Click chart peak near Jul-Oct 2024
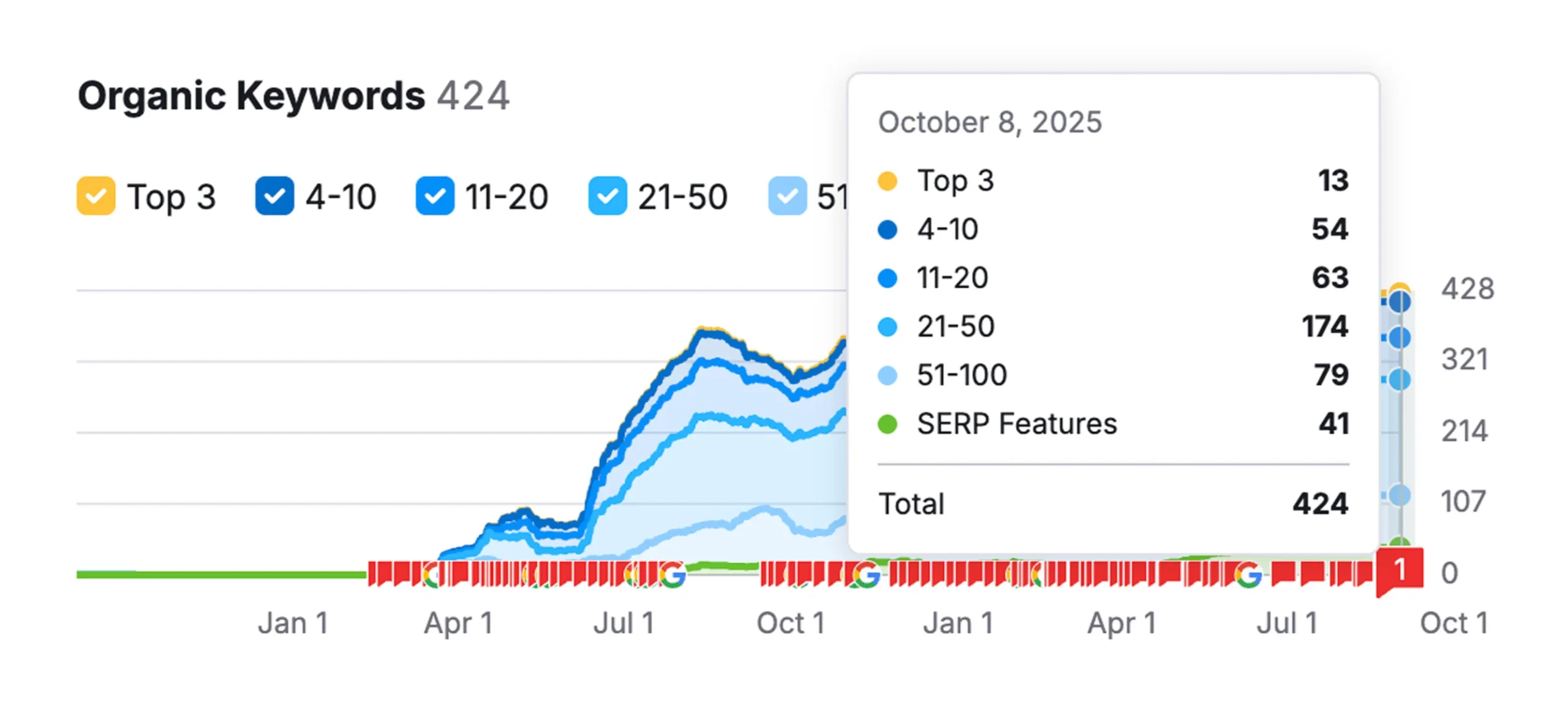This screenshot has height=705, width=1568. tap(704, 331)
